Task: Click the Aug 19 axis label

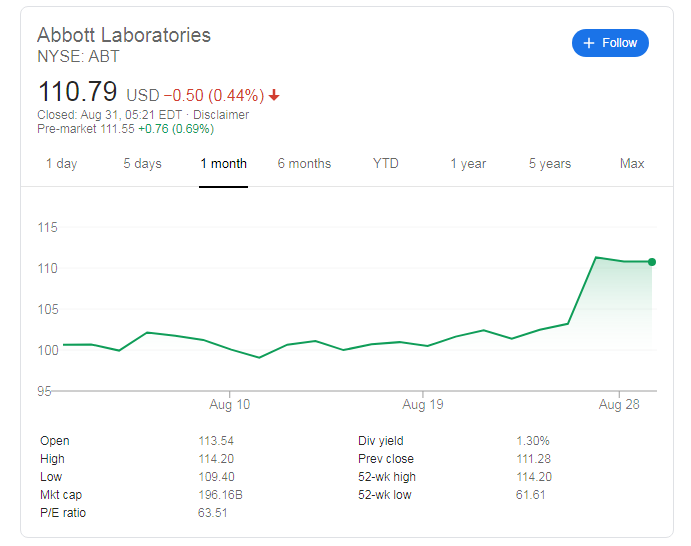Action: point(423,404)
